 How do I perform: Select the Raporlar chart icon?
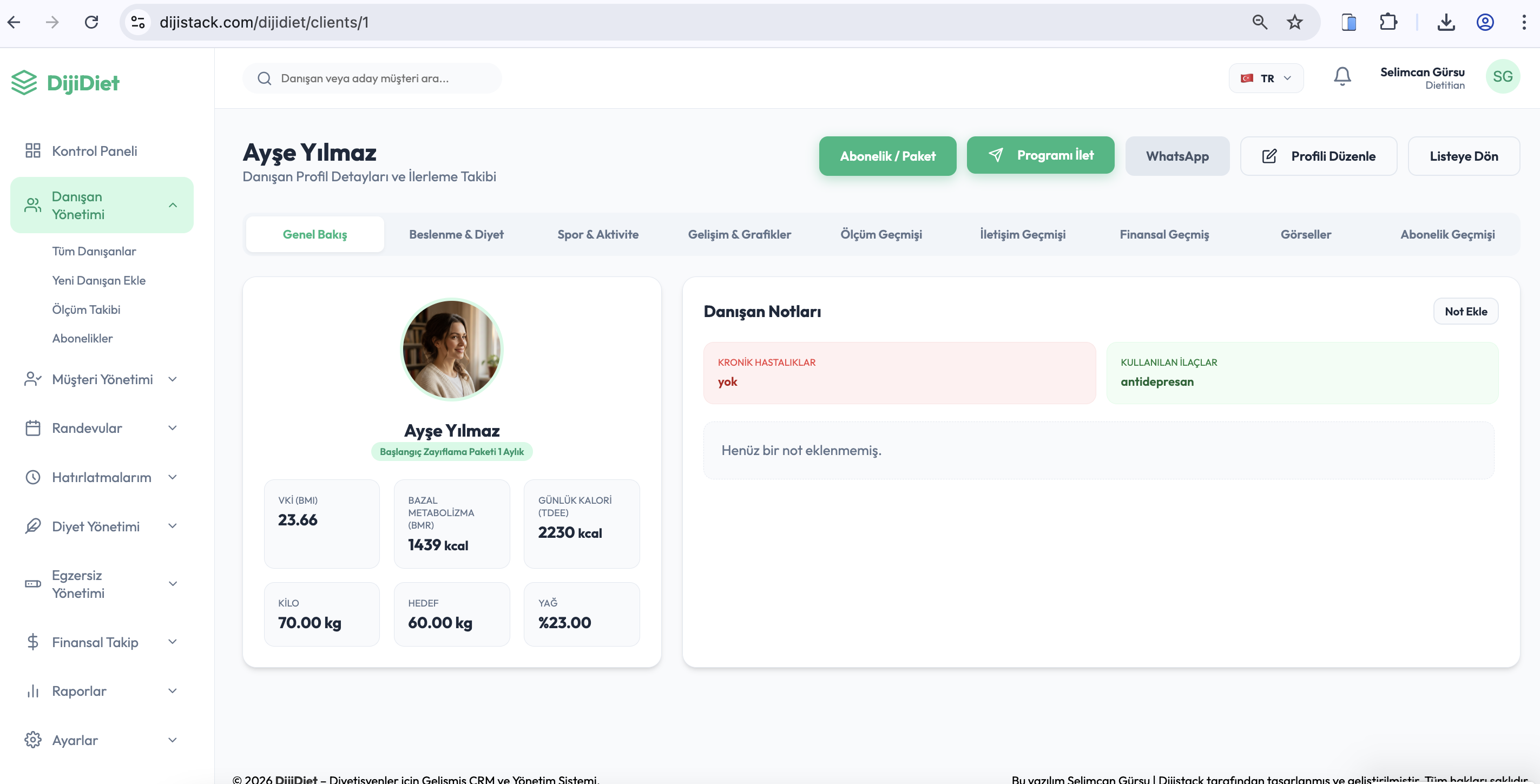(33, 691)
